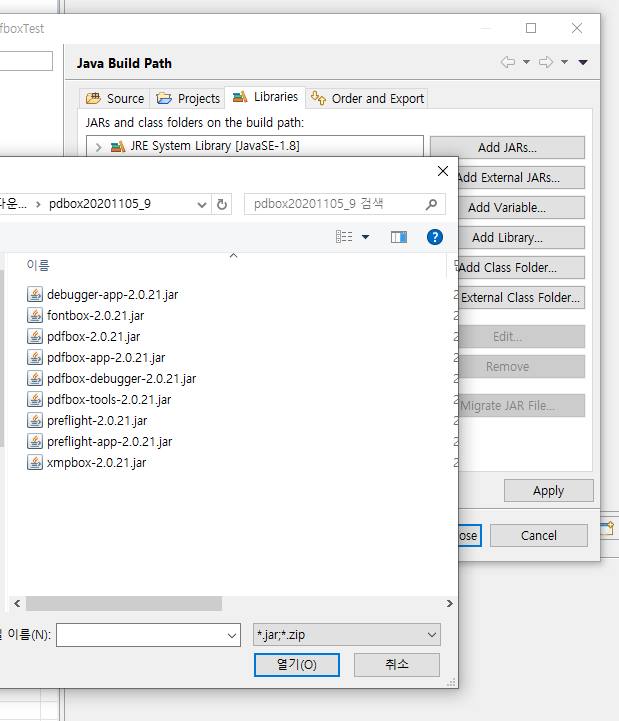The image size is (619, 721).
Task: Maximize the properties window
Action: (531, 29)
